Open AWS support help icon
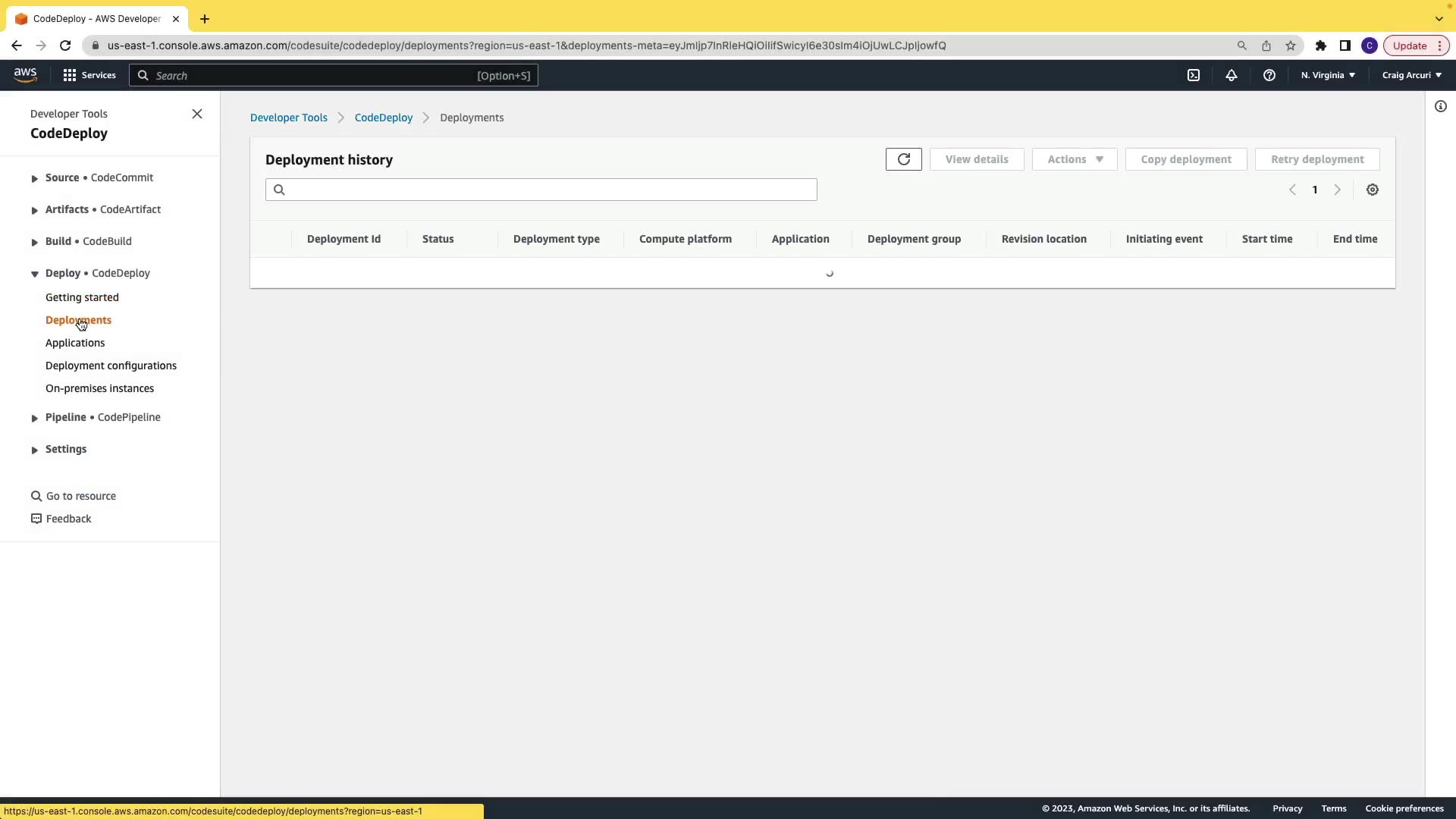The image size is (1456, 819). pos(1269,75)
